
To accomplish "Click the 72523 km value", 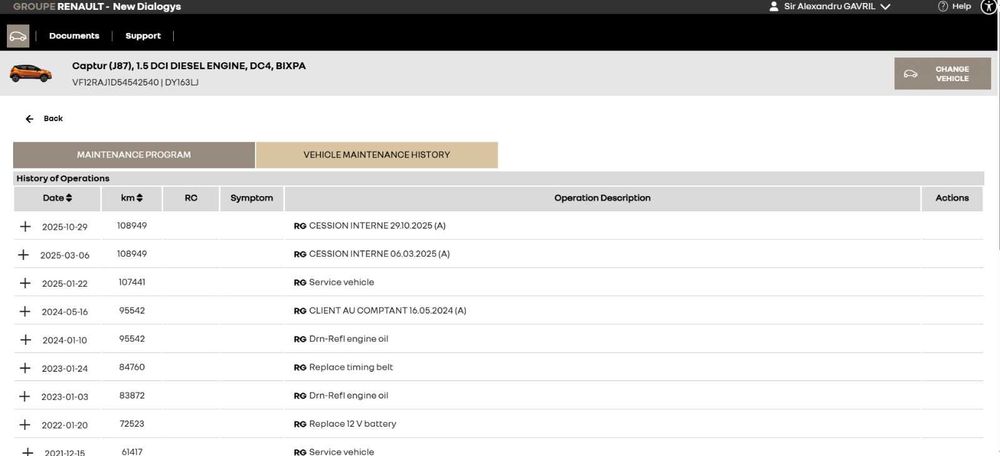I will pos(131,423).
